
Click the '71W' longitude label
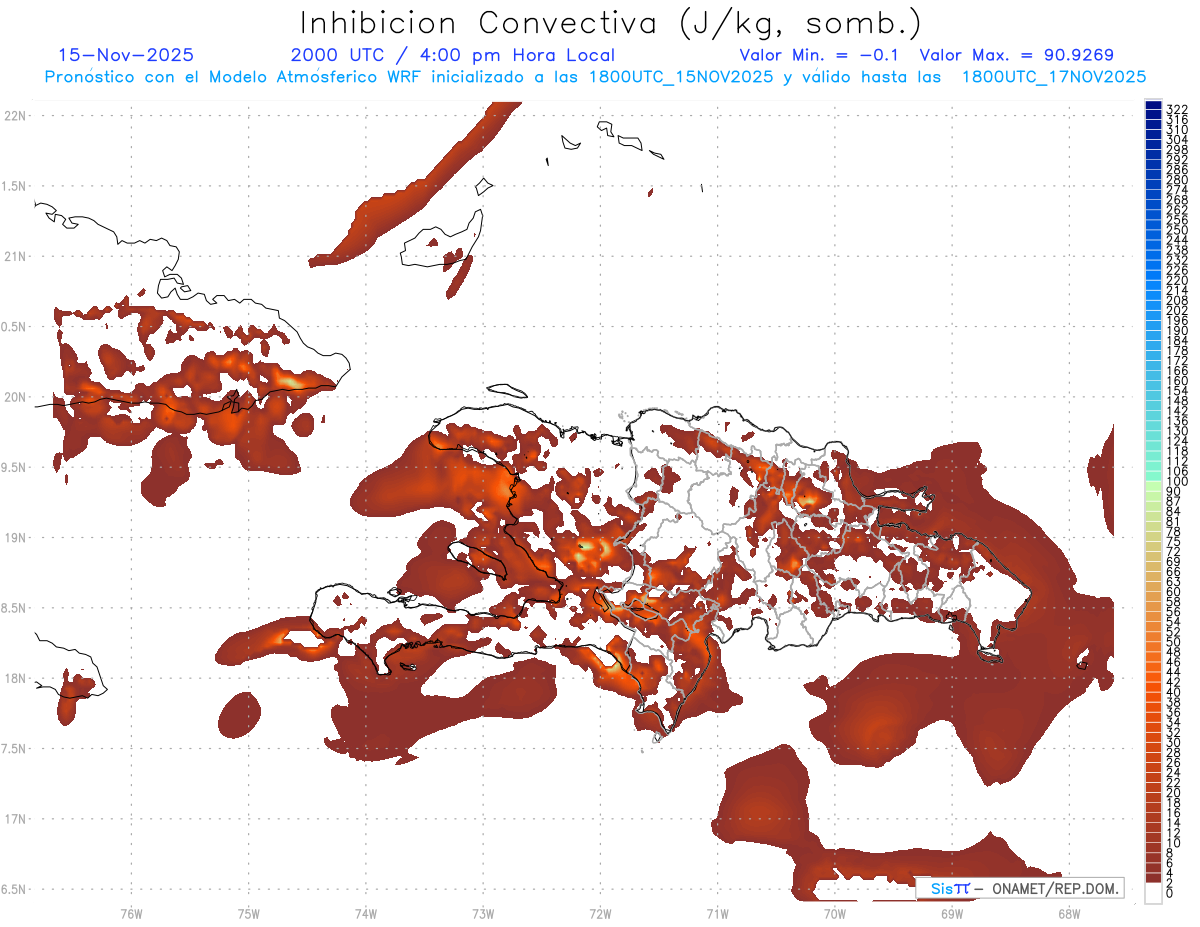[x=717, y=913]
